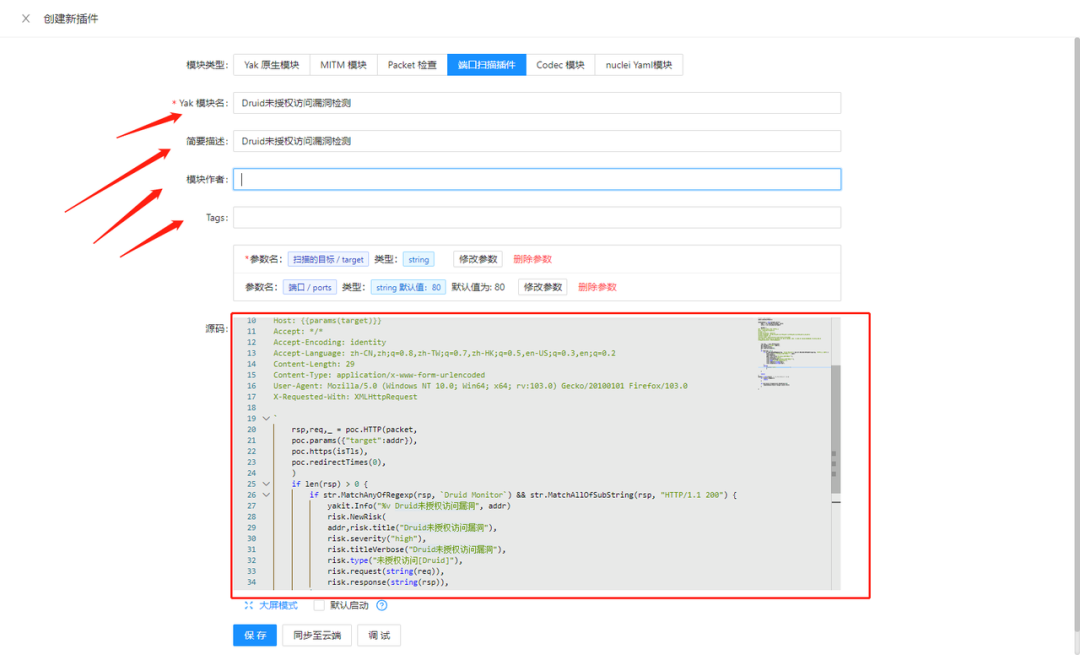Viewport: 1080px width, 655px height.
Task: Click code line 14 Content-Length: 29
Action: click(313, 364)
